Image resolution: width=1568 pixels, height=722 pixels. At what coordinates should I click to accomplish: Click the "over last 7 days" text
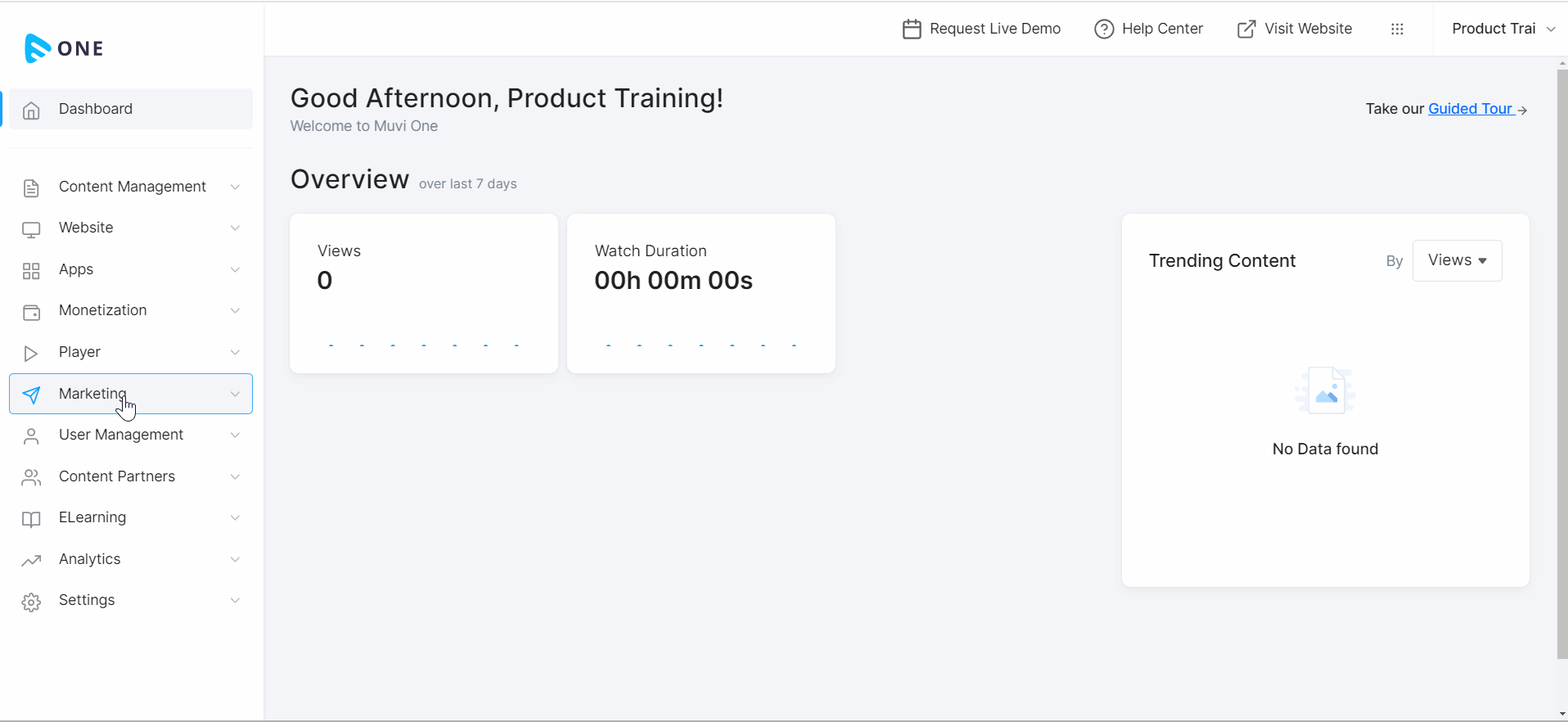[x=468, y=184]
